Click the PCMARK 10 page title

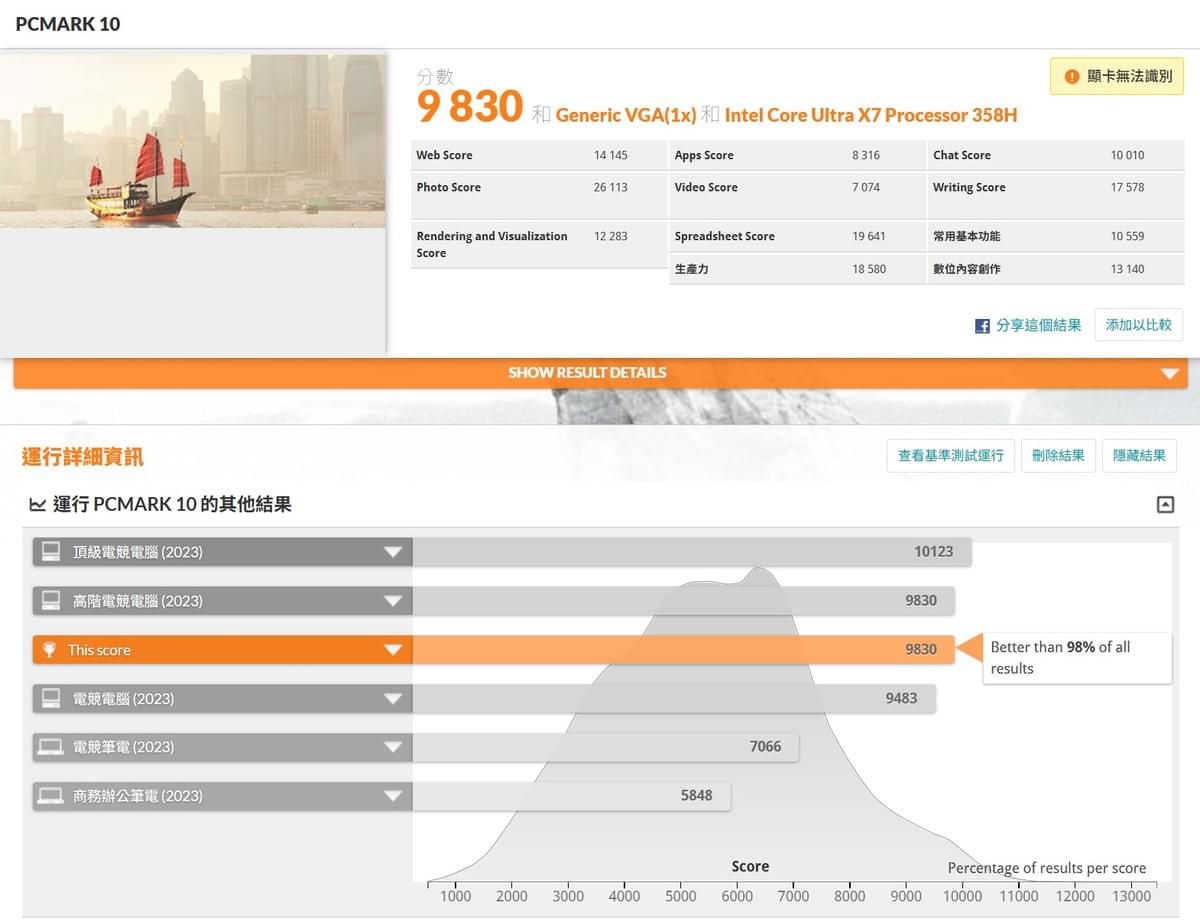coord(68,24)
